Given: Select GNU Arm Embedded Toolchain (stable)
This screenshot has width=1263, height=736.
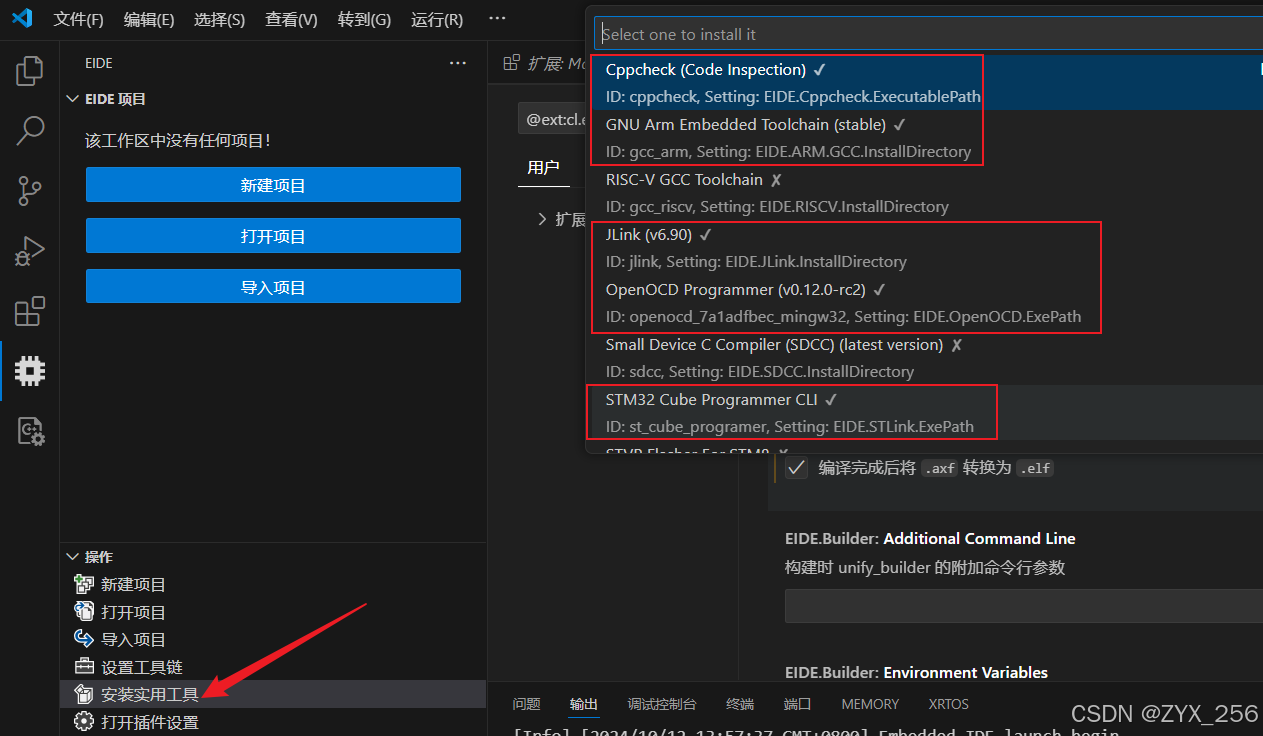Looking at the screenshot, I should pyautogui.click(x=926, y=138).
